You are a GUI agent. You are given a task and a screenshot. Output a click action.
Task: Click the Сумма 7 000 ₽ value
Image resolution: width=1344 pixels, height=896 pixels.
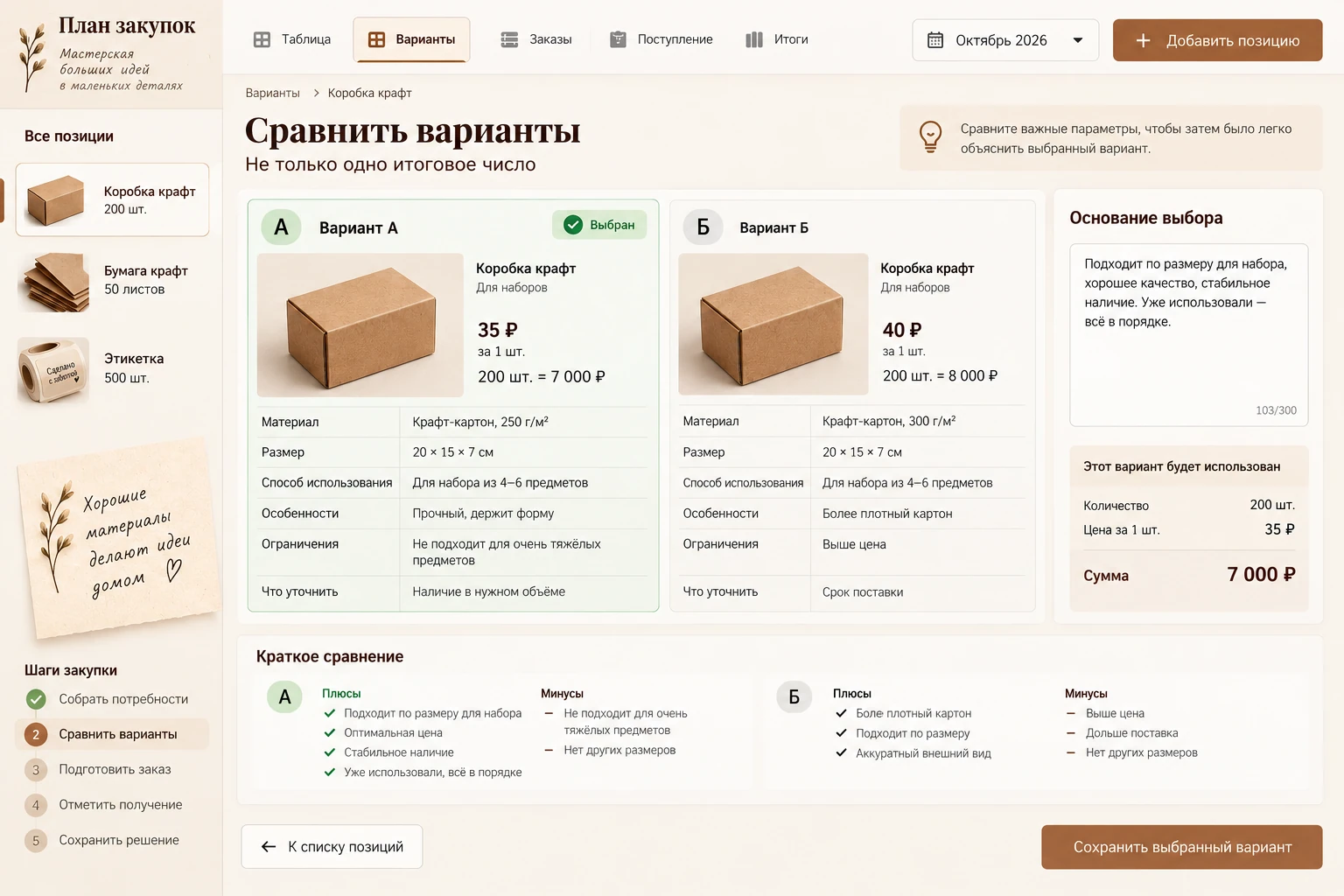pos(1261,575)
